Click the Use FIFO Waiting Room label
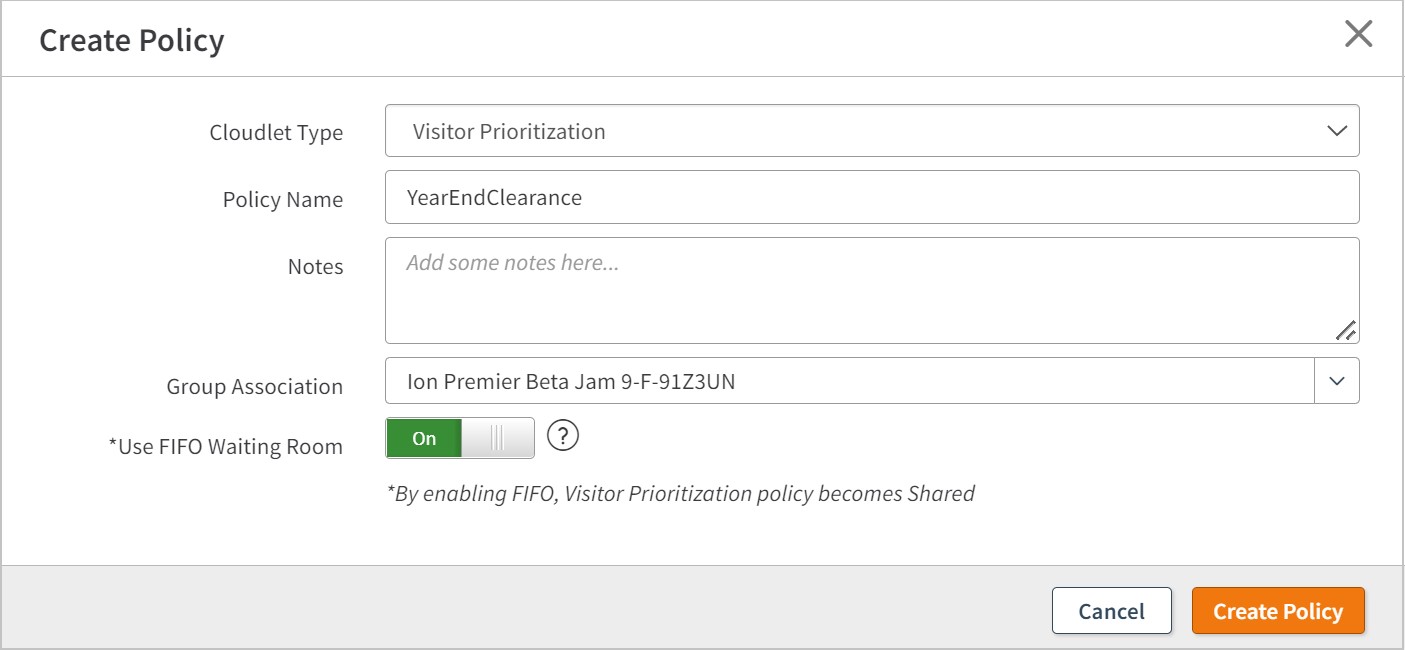 [x=225, y=447]
